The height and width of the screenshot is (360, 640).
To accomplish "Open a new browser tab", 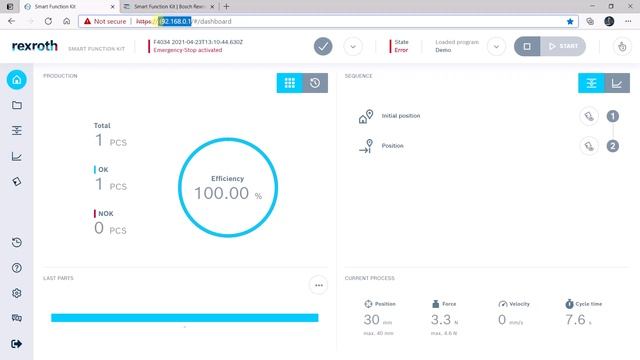I will pos(227,7).
